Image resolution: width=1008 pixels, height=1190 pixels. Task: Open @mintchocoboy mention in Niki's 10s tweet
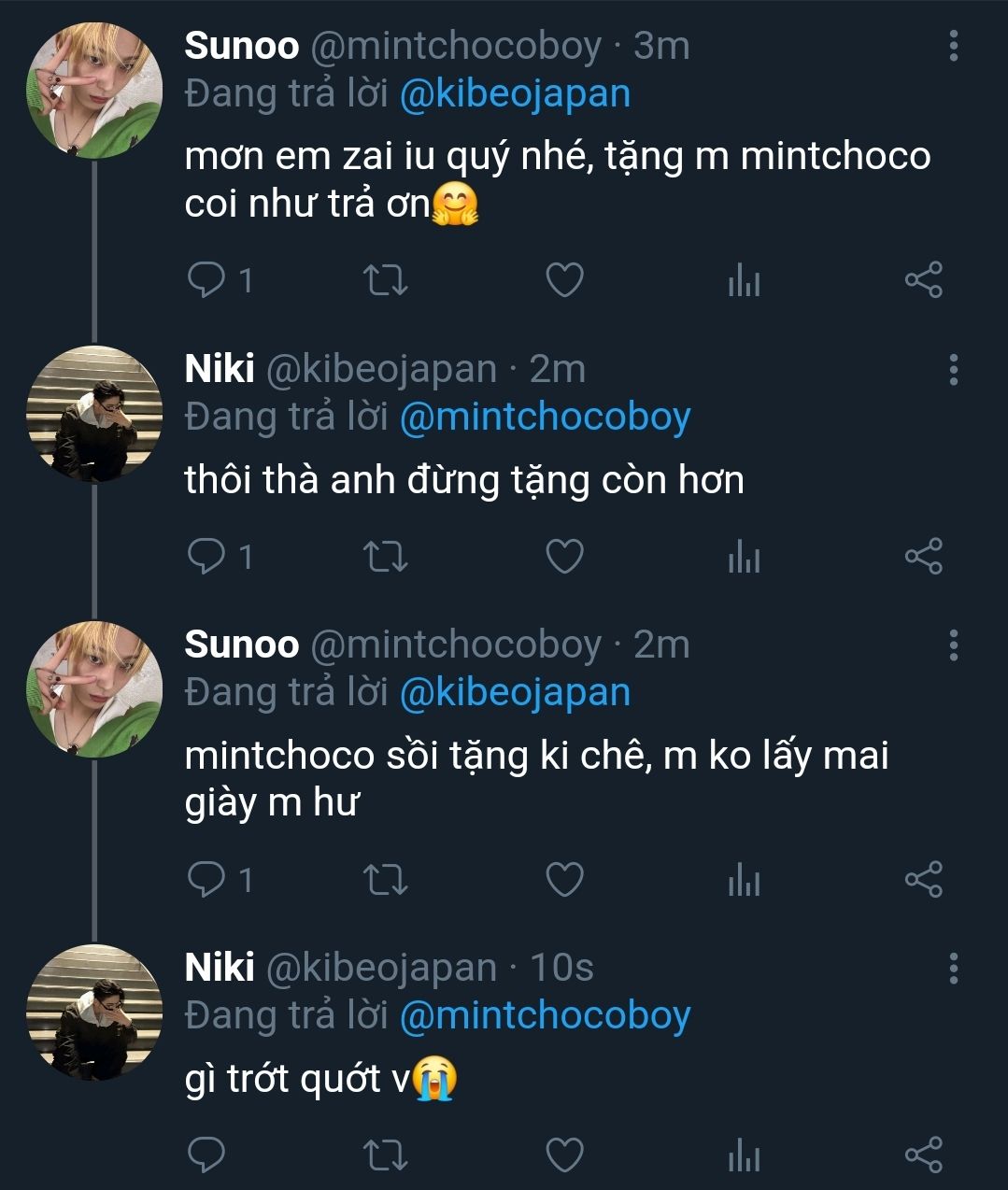[545, 1015]
